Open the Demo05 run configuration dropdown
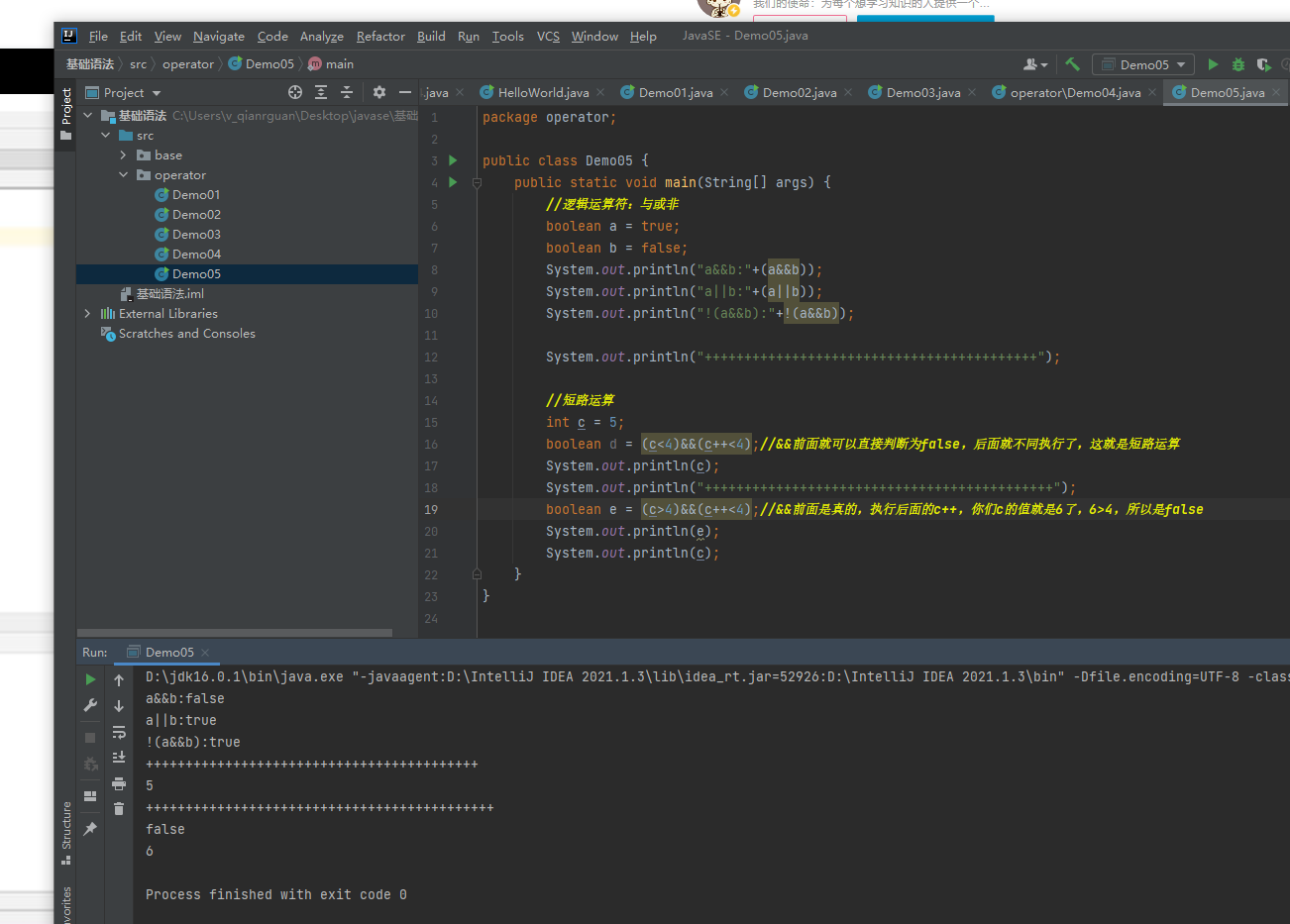Viewport: 1290px width, 924px height. (1144, 64)
